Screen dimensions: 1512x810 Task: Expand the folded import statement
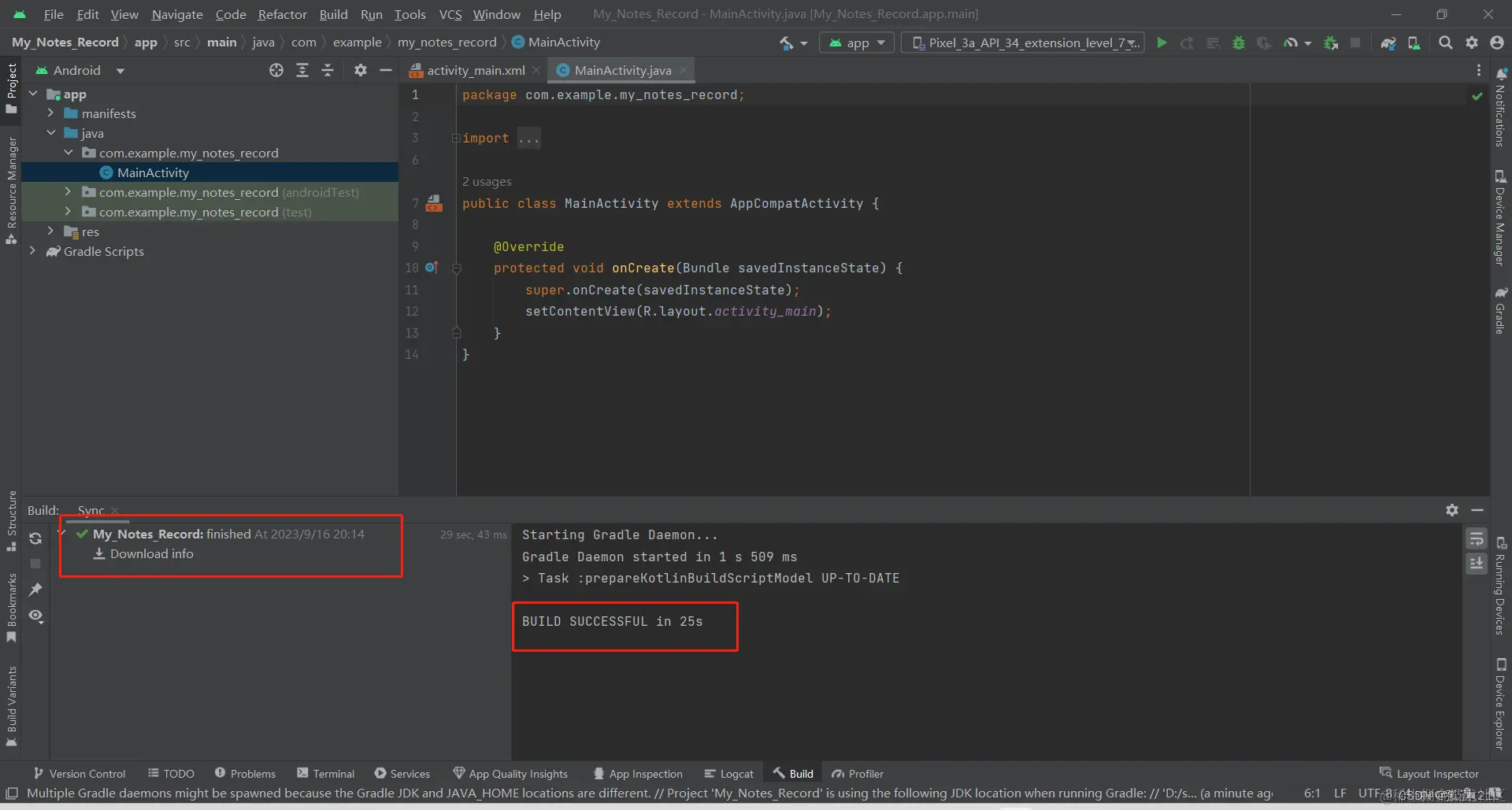click(456, 139)
